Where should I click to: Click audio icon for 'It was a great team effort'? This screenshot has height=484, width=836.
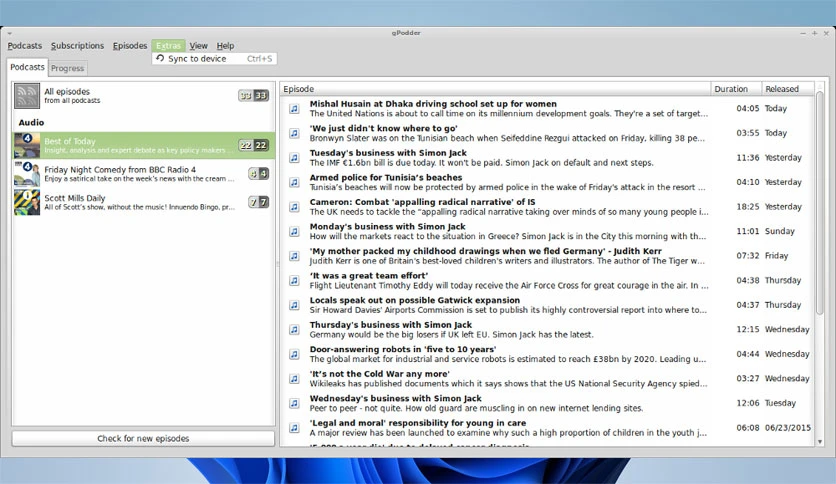[x=294, y=280]
